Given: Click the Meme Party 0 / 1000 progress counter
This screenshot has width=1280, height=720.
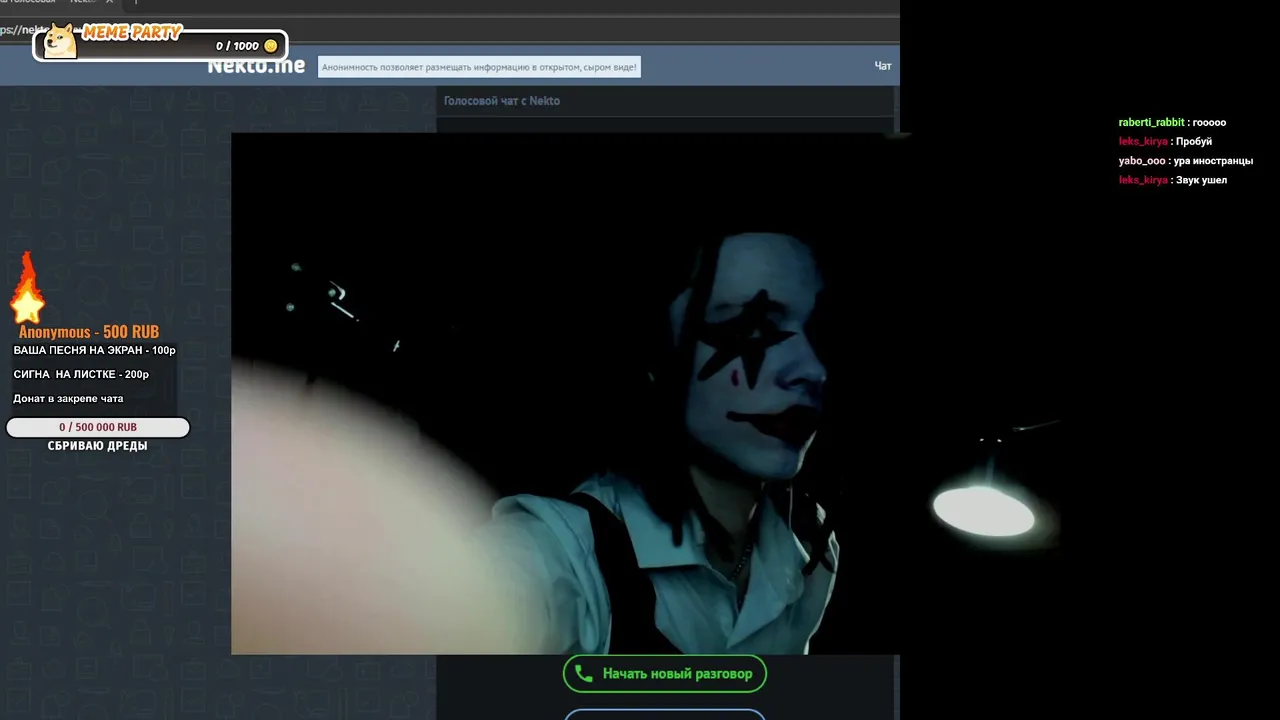Looking at the screenshot, I should (238, 46).
